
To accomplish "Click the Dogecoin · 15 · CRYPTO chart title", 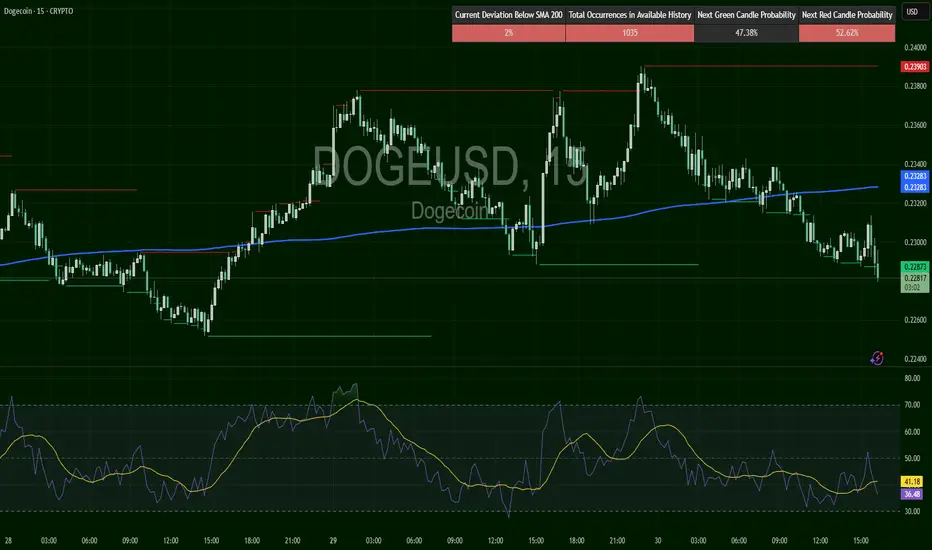I will click(x=39, y=11).
